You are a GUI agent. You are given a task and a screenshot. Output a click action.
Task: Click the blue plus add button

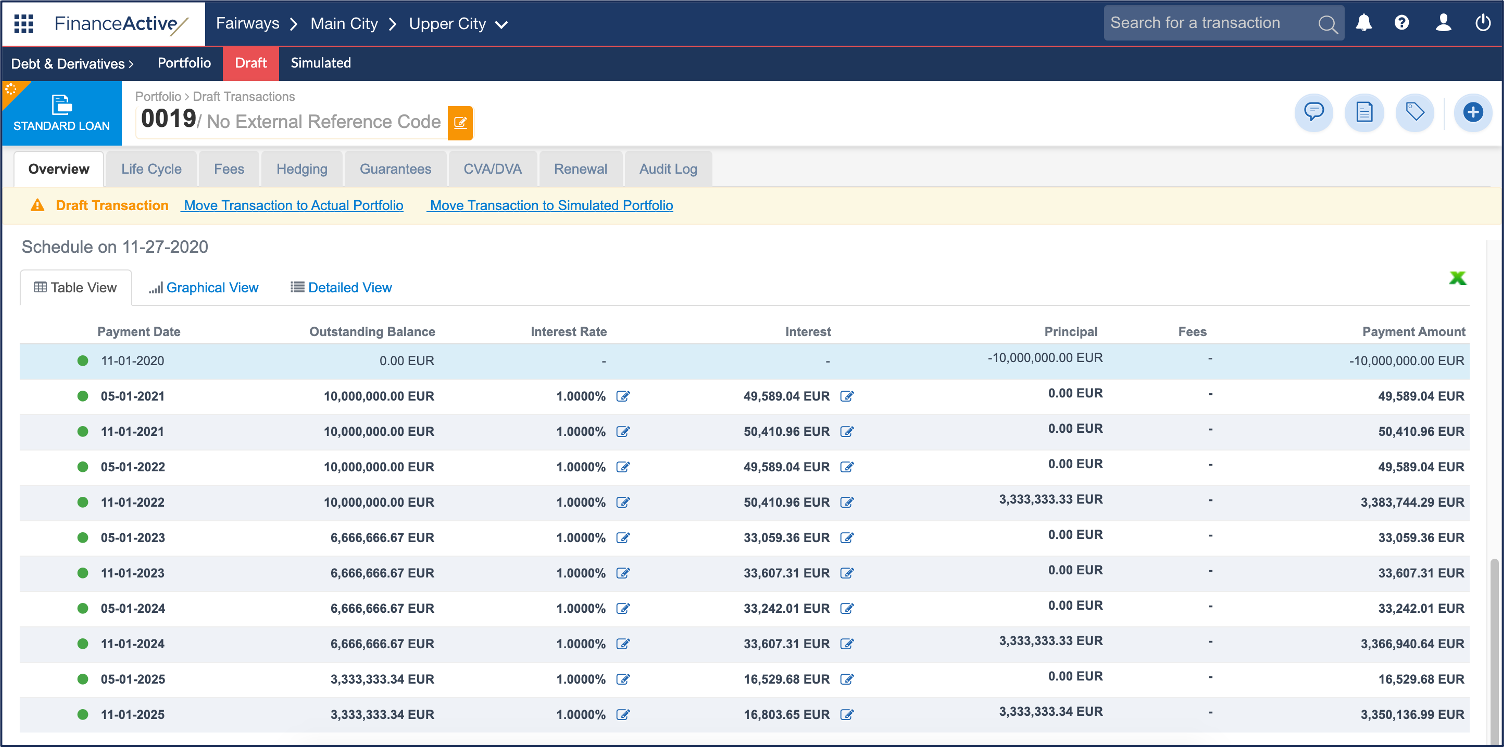[x=1472, y=113]
